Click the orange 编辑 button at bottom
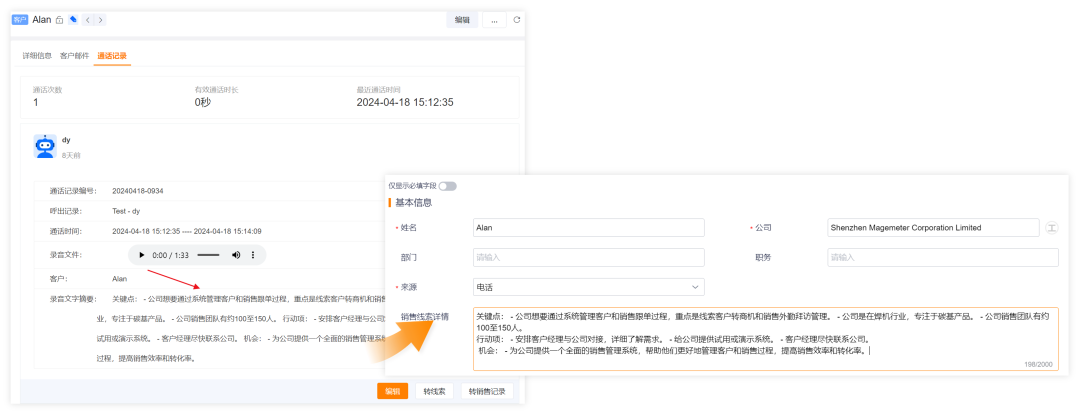Viewport: 1080px width, 414px height. [393, 391]
